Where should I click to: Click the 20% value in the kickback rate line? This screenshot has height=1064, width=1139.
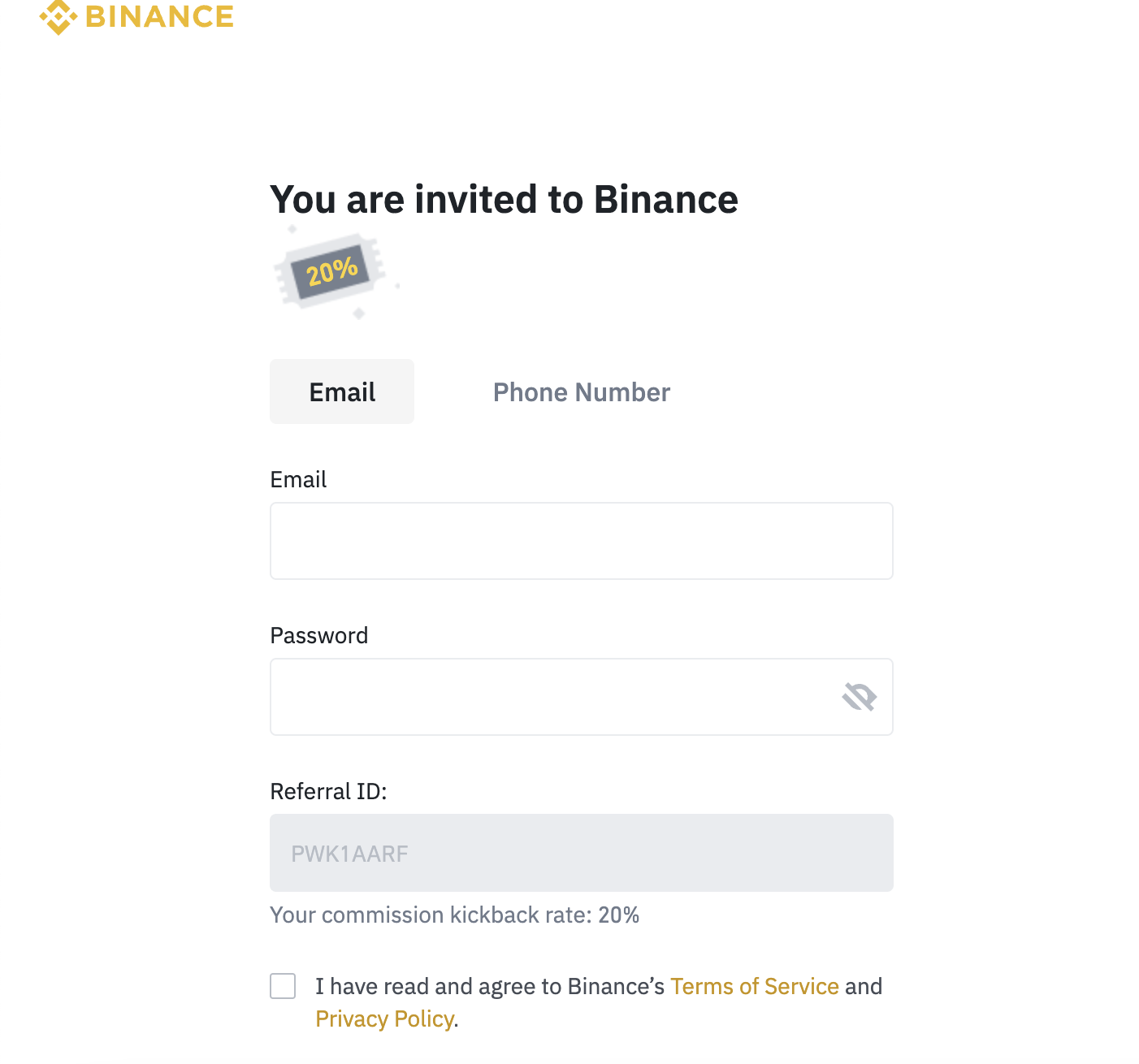619,915
